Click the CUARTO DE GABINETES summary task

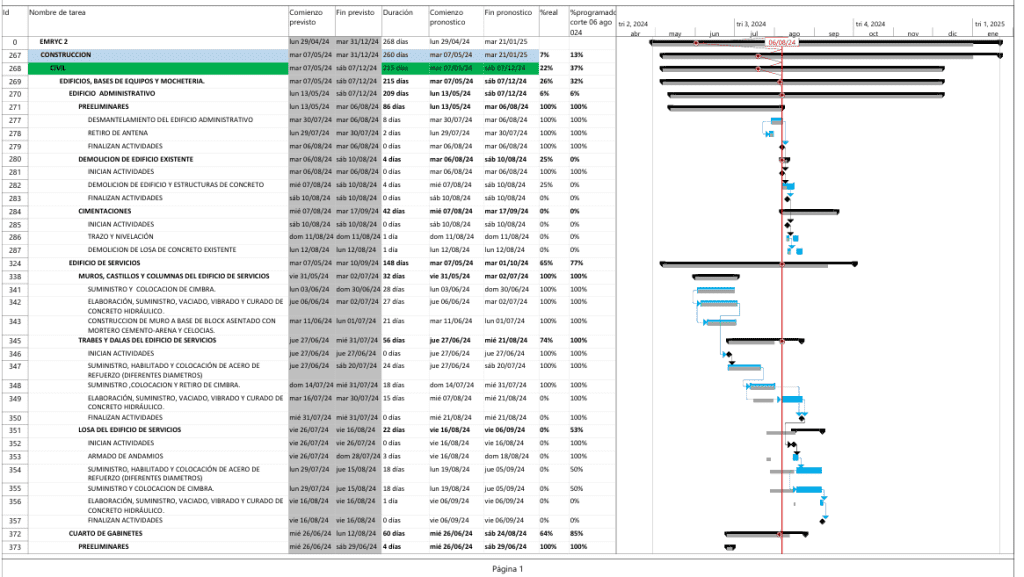click(105, 534)
